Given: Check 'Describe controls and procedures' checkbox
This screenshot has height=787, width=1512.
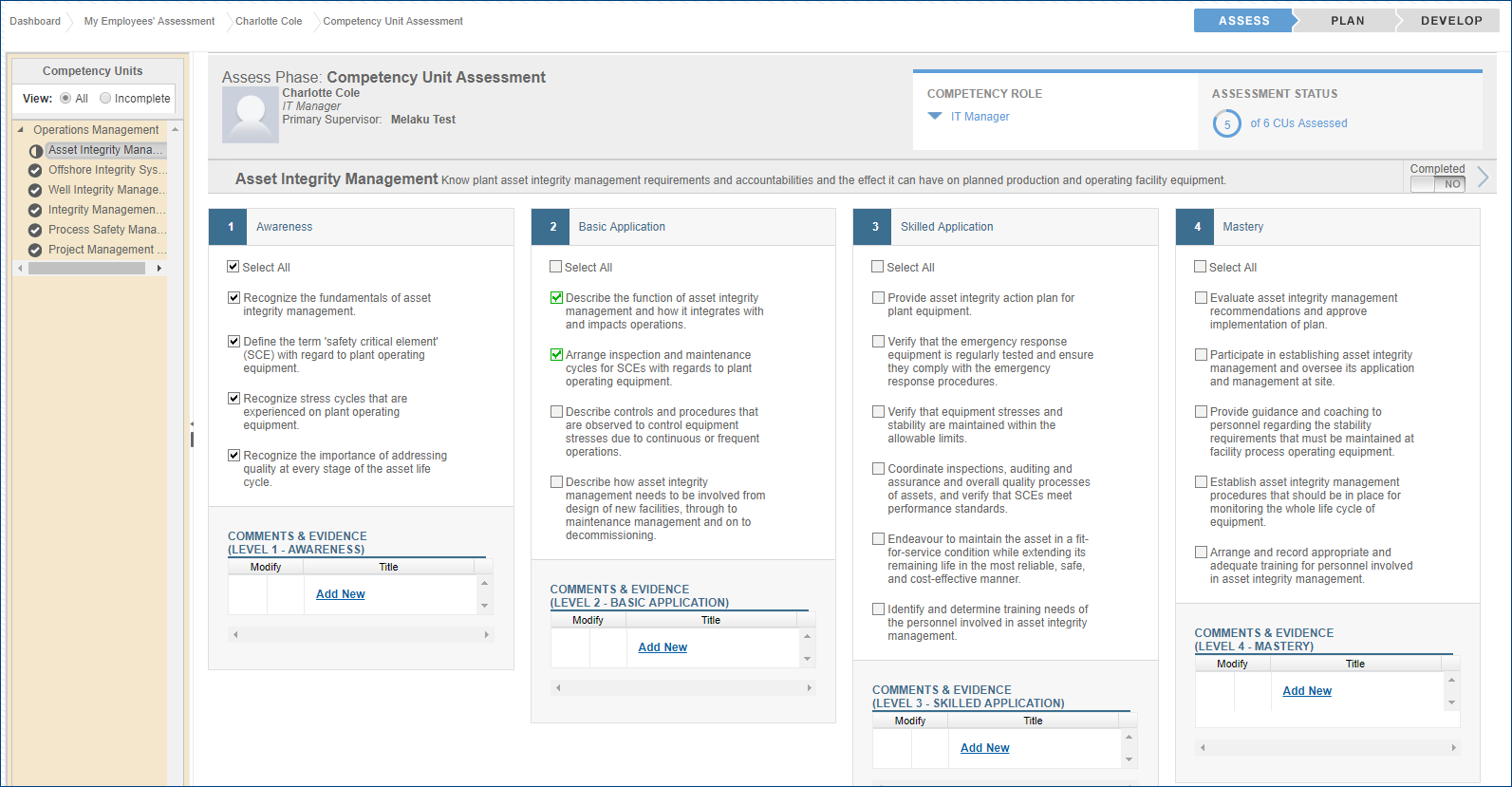Looking at the screenshot, I should [556, 411].
